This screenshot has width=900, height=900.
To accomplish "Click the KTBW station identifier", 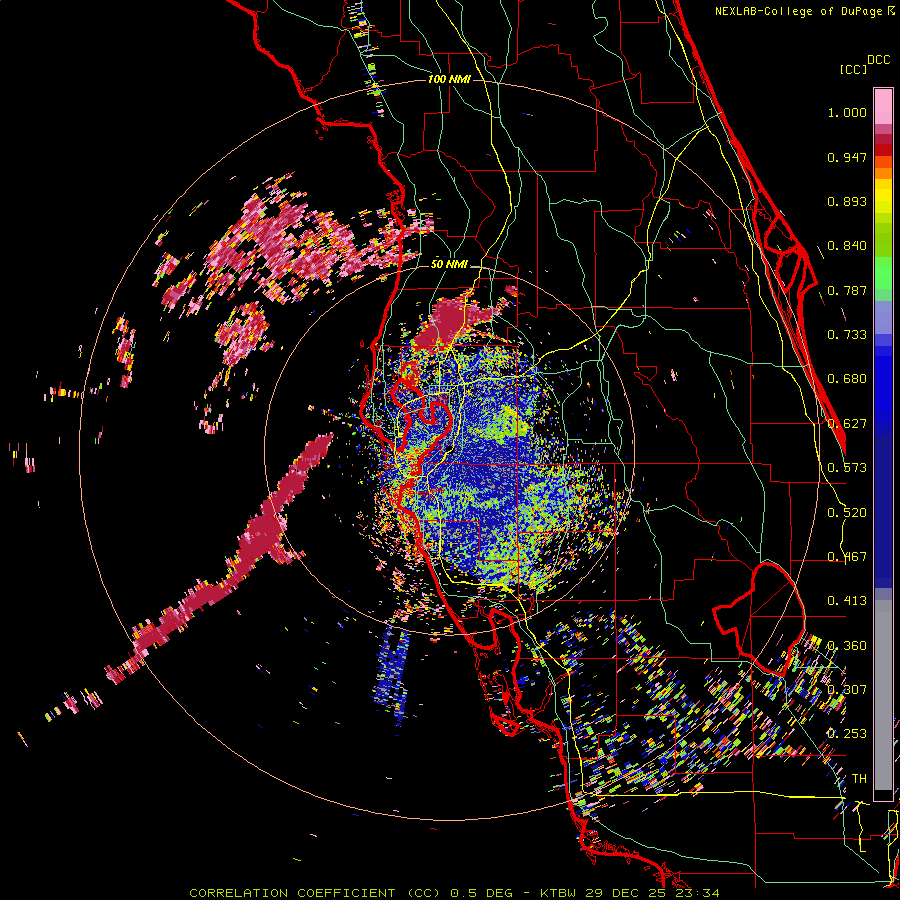I will tap(560, 893).
